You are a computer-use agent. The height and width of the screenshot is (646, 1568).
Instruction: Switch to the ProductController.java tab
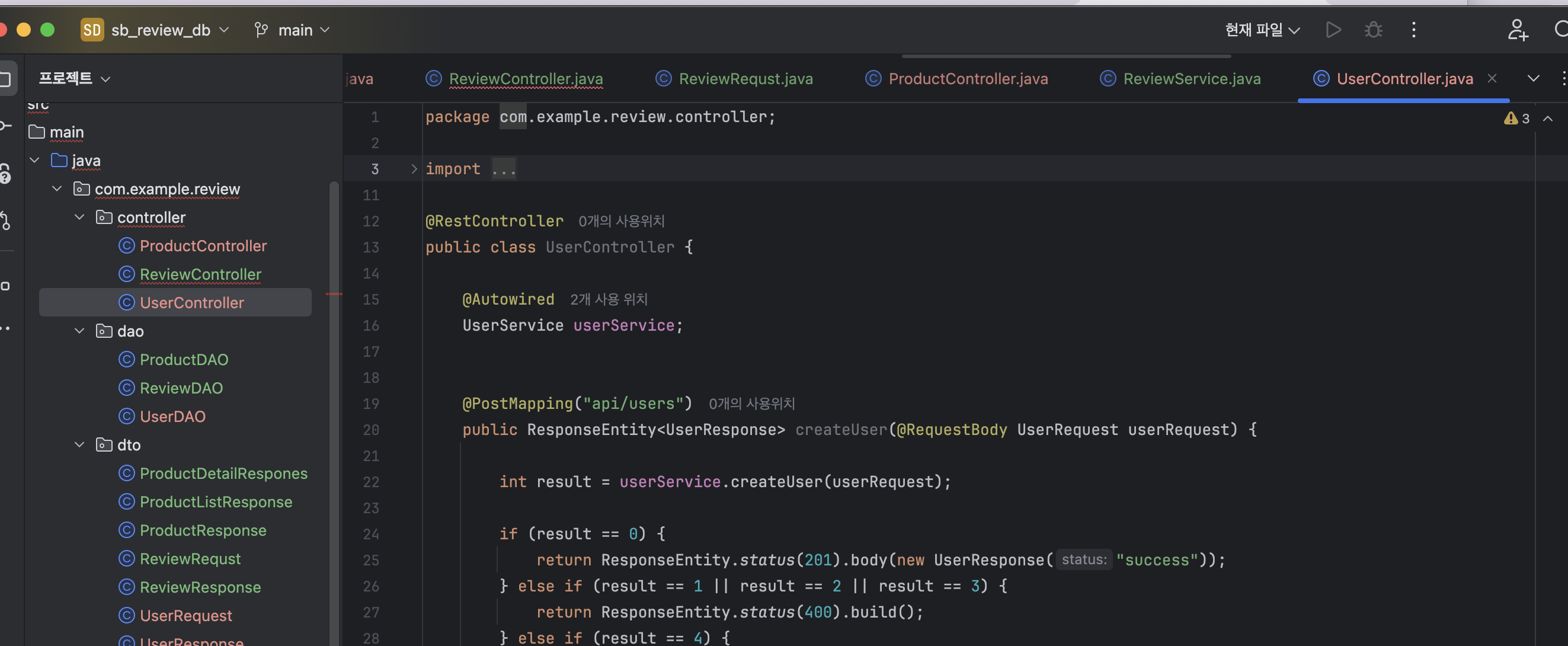click(968, 79)
